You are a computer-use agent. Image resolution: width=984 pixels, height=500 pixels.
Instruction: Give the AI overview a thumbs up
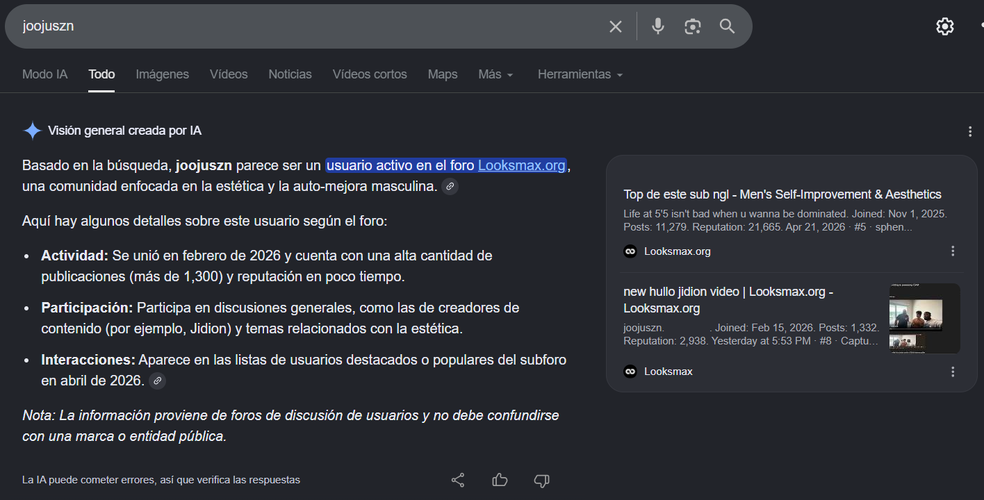tap(500, 481)
